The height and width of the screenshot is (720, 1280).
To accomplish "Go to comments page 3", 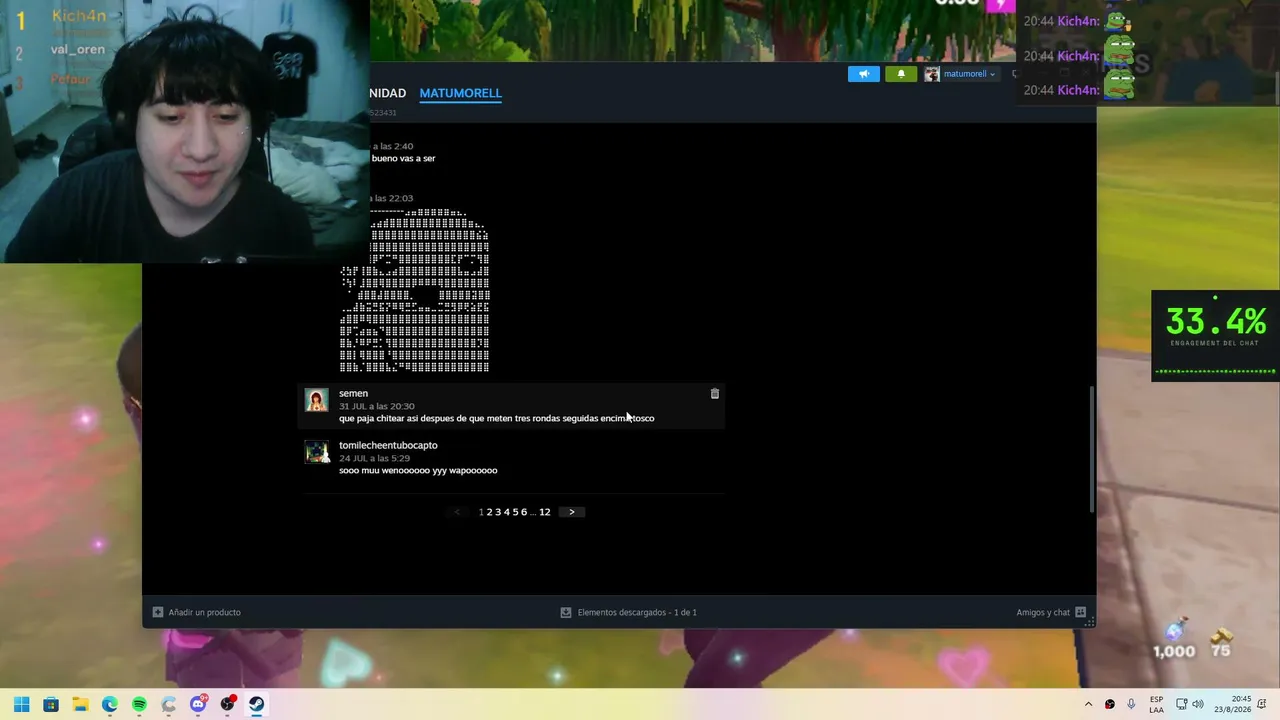I will tap(498, 512).
